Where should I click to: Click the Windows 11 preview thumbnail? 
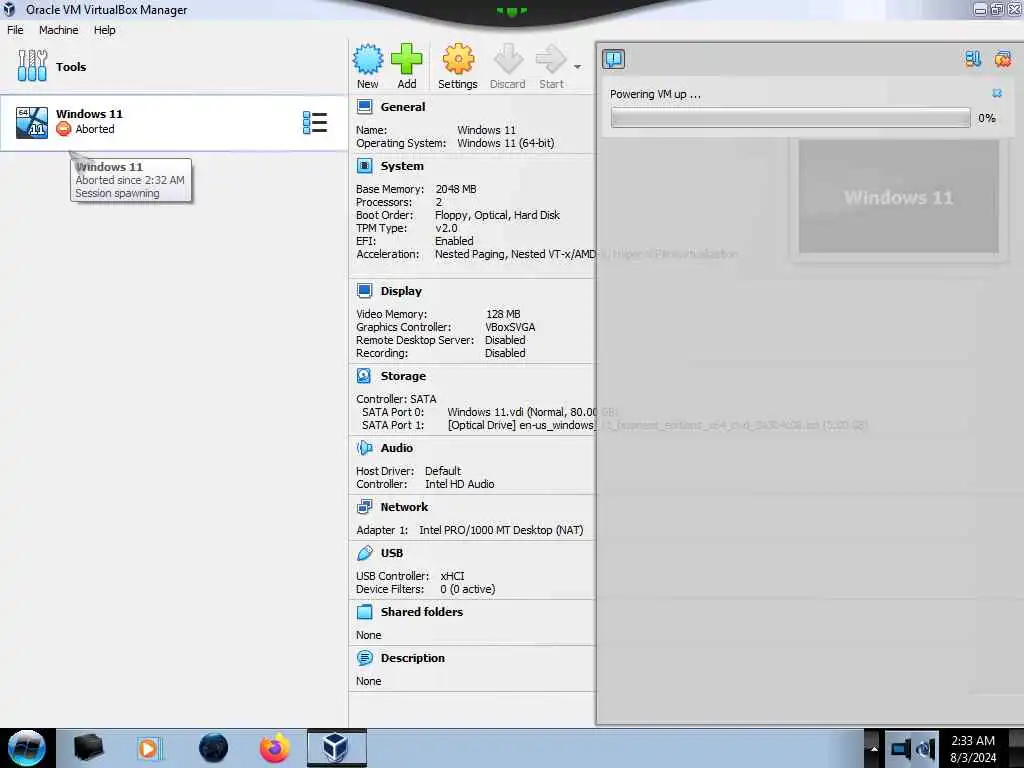[x=898, y=197]
